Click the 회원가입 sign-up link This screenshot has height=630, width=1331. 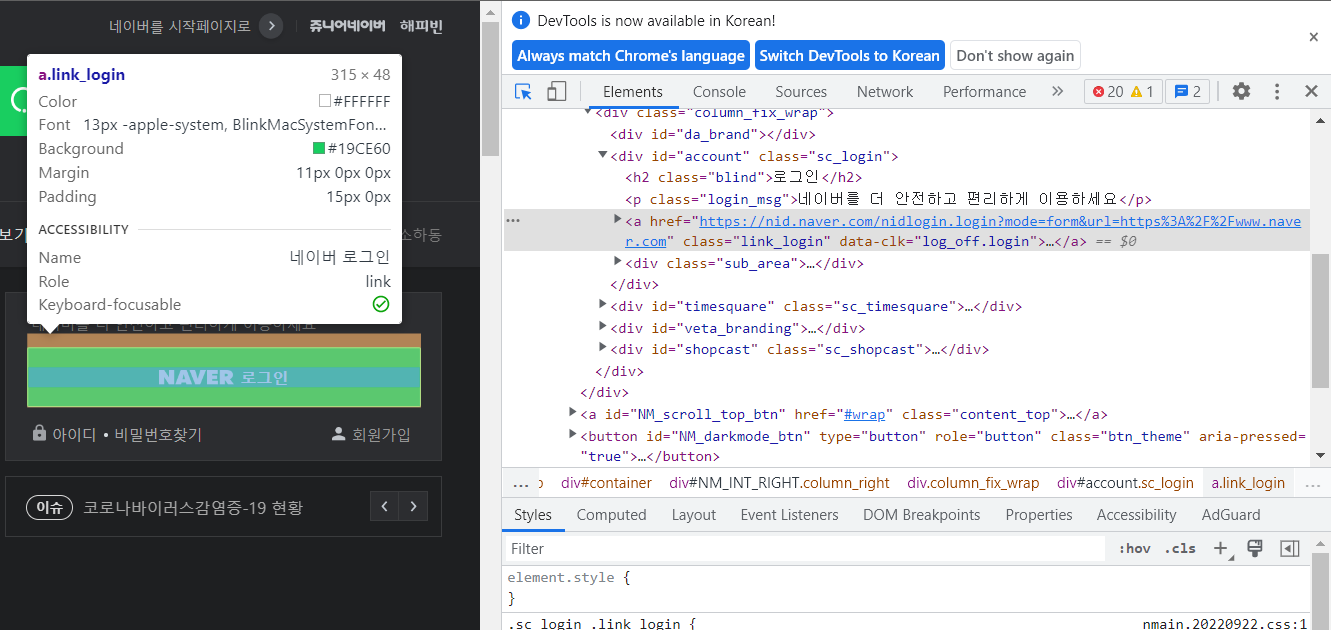[x=371, y=435]
